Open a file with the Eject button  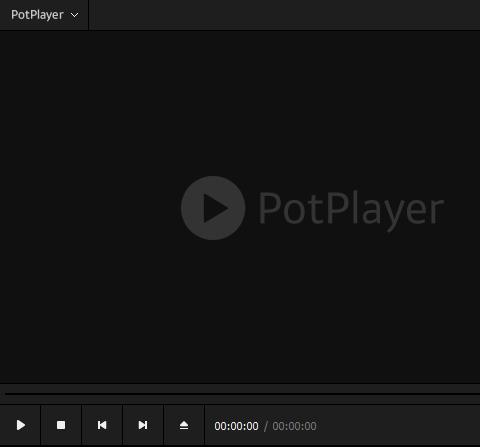[x=184, y=425]
